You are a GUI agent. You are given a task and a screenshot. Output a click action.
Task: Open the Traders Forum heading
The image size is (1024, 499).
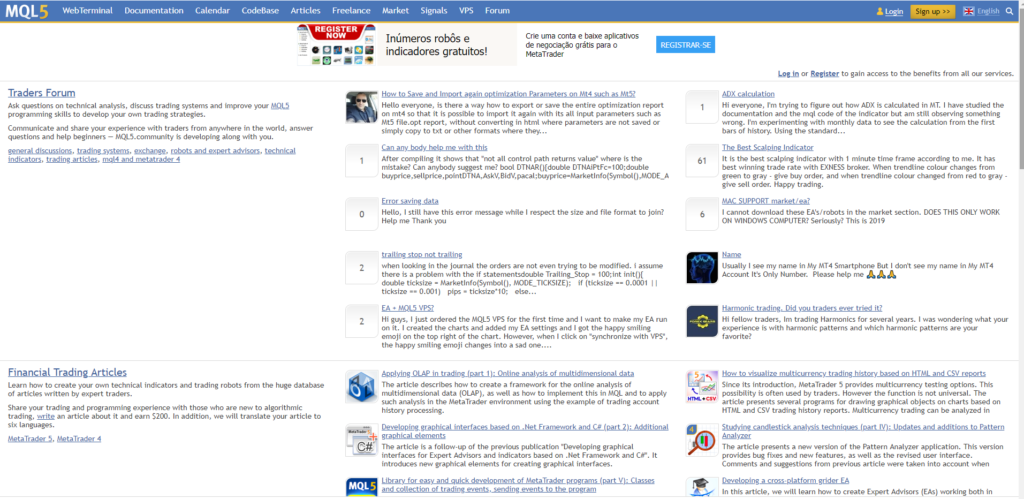point(41,93)
